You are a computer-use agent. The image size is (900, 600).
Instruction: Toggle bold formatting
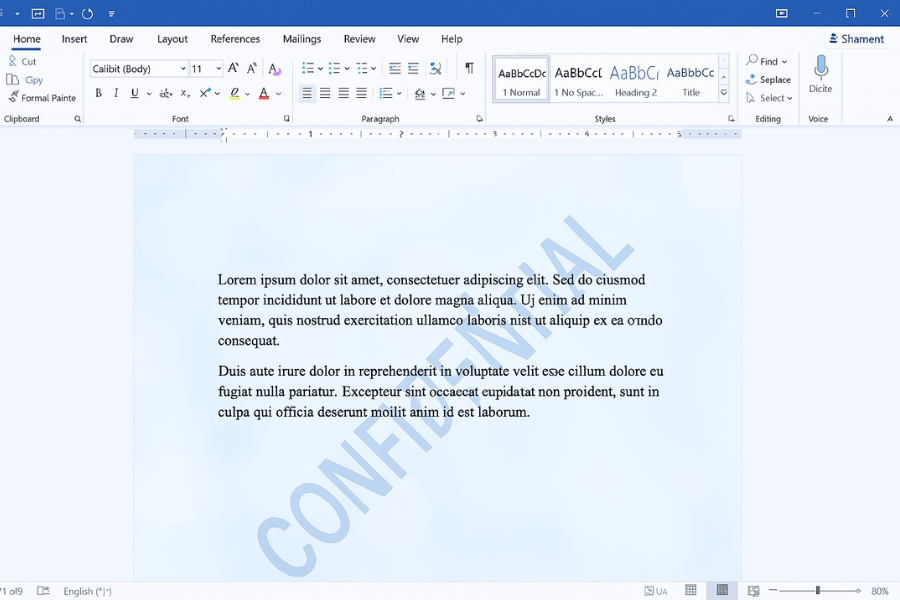click(98, 92)
